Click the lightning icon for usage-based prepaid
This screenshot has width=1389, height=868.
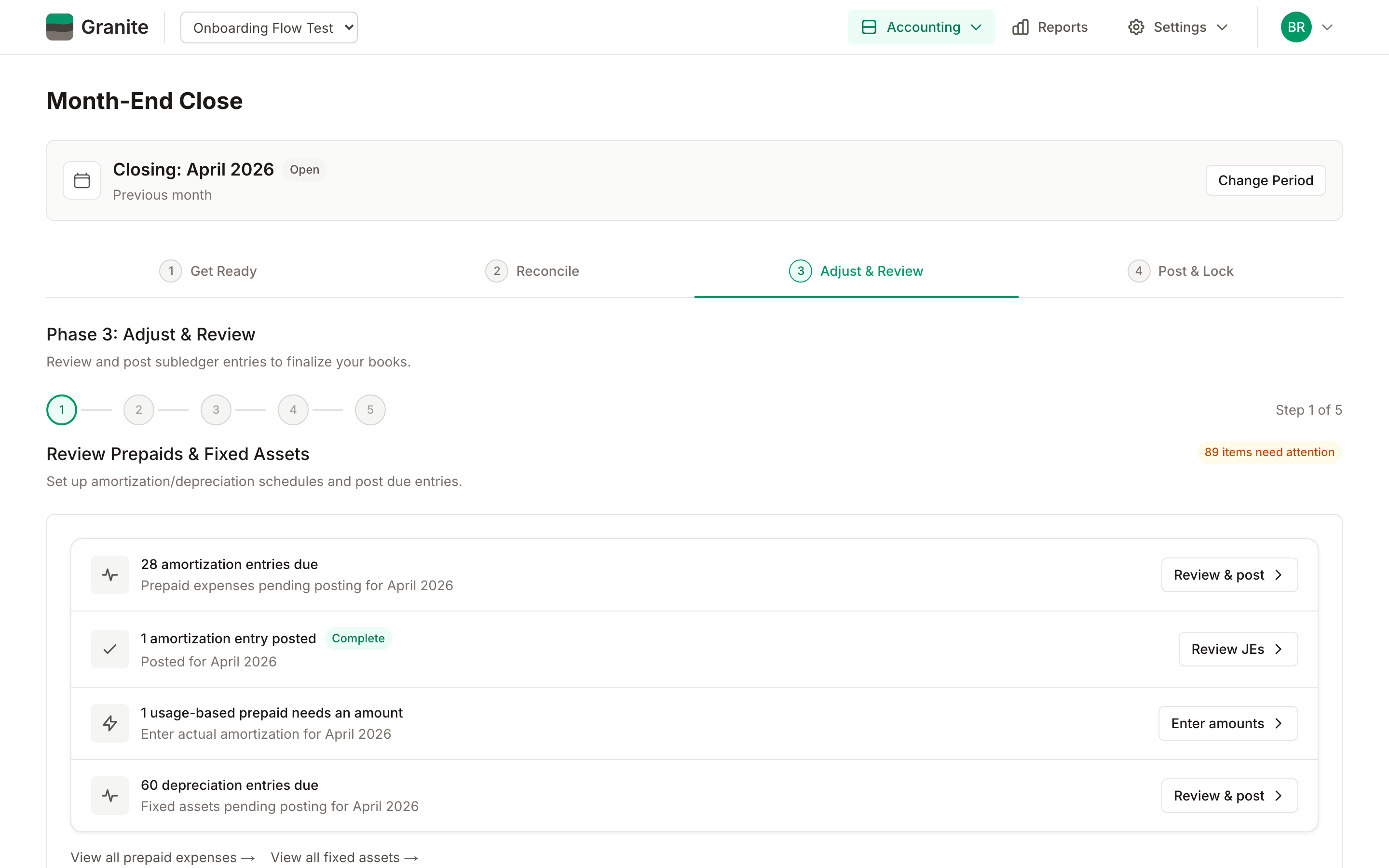coord(110,723)
